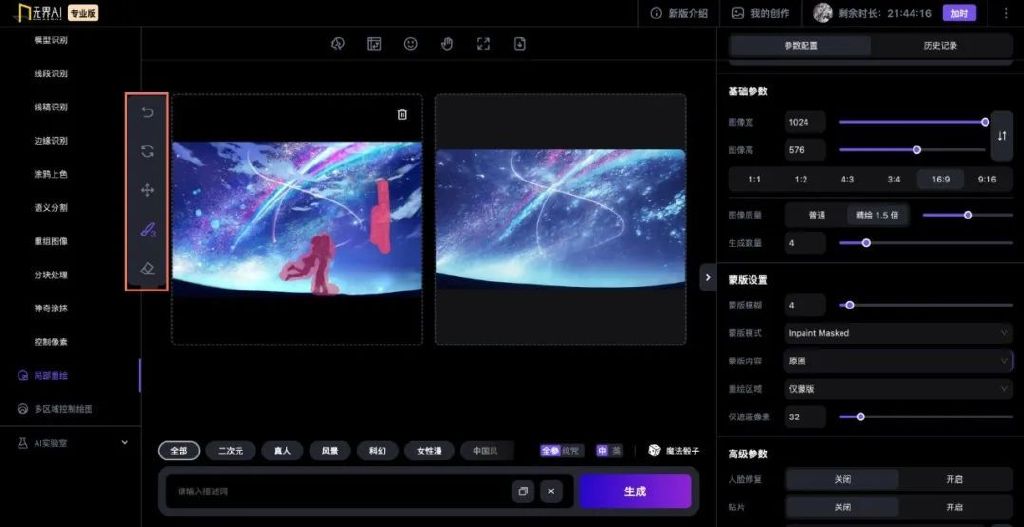Select the eraser tool

pyautogui.click(x=148, y=268)
